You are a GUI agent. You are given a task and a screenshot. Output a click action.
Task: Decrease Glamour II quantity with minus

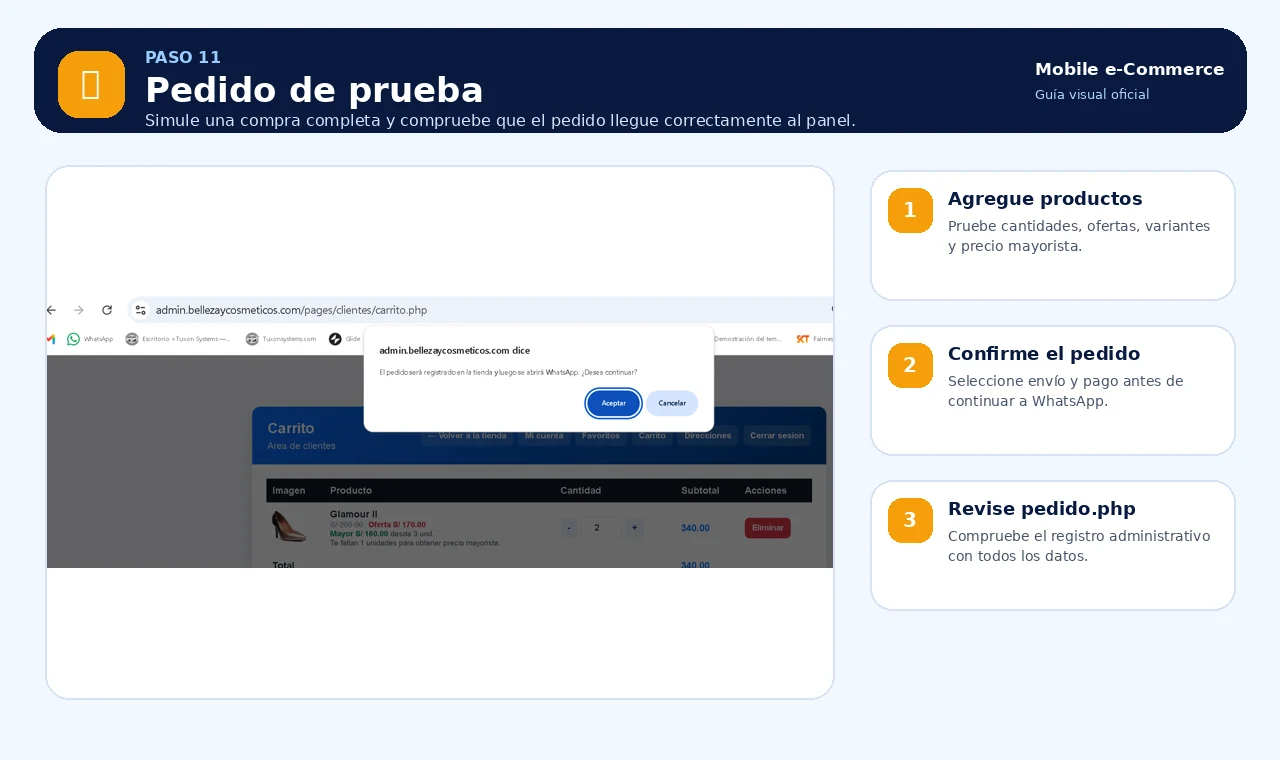569,528
